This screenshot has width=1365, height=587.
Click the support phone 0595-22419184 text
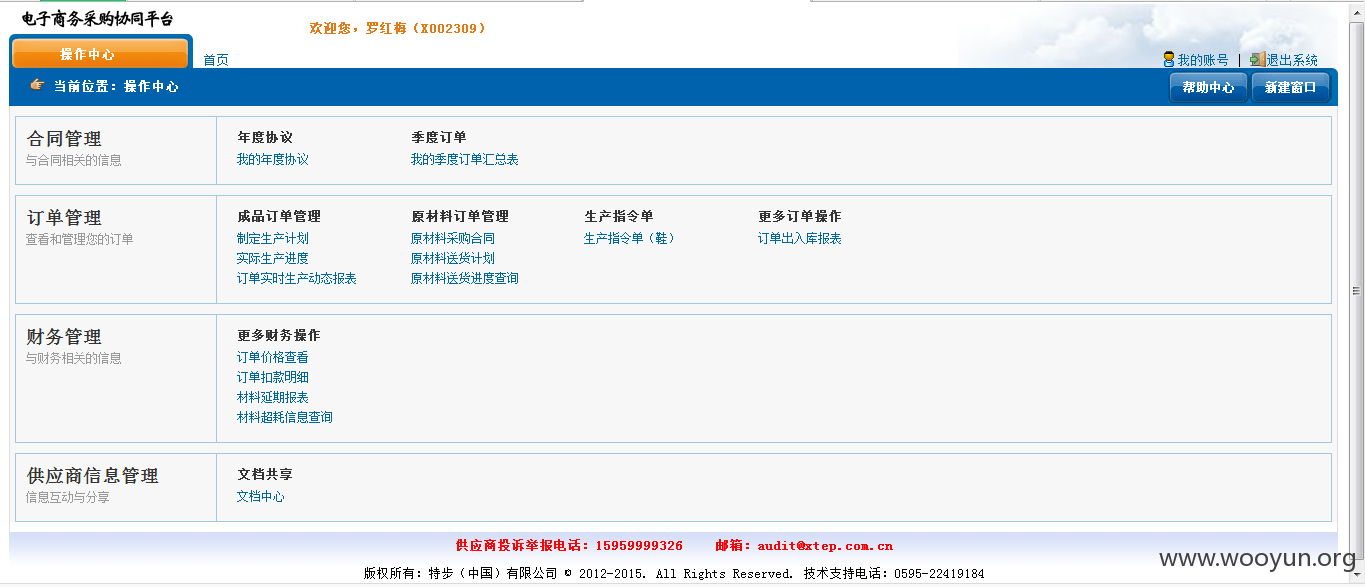coord(939,574)
